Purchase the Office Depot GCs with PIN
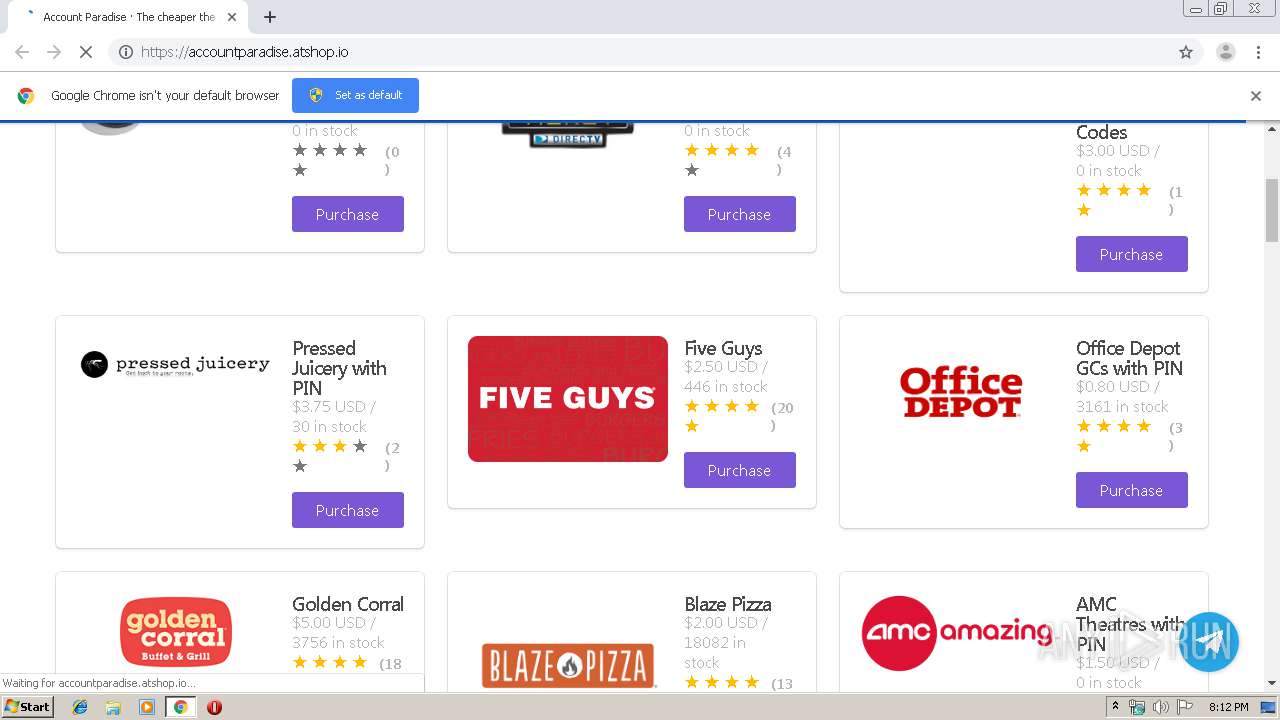The height and width of the screenshot is (720, 1280). [1132, 490]
